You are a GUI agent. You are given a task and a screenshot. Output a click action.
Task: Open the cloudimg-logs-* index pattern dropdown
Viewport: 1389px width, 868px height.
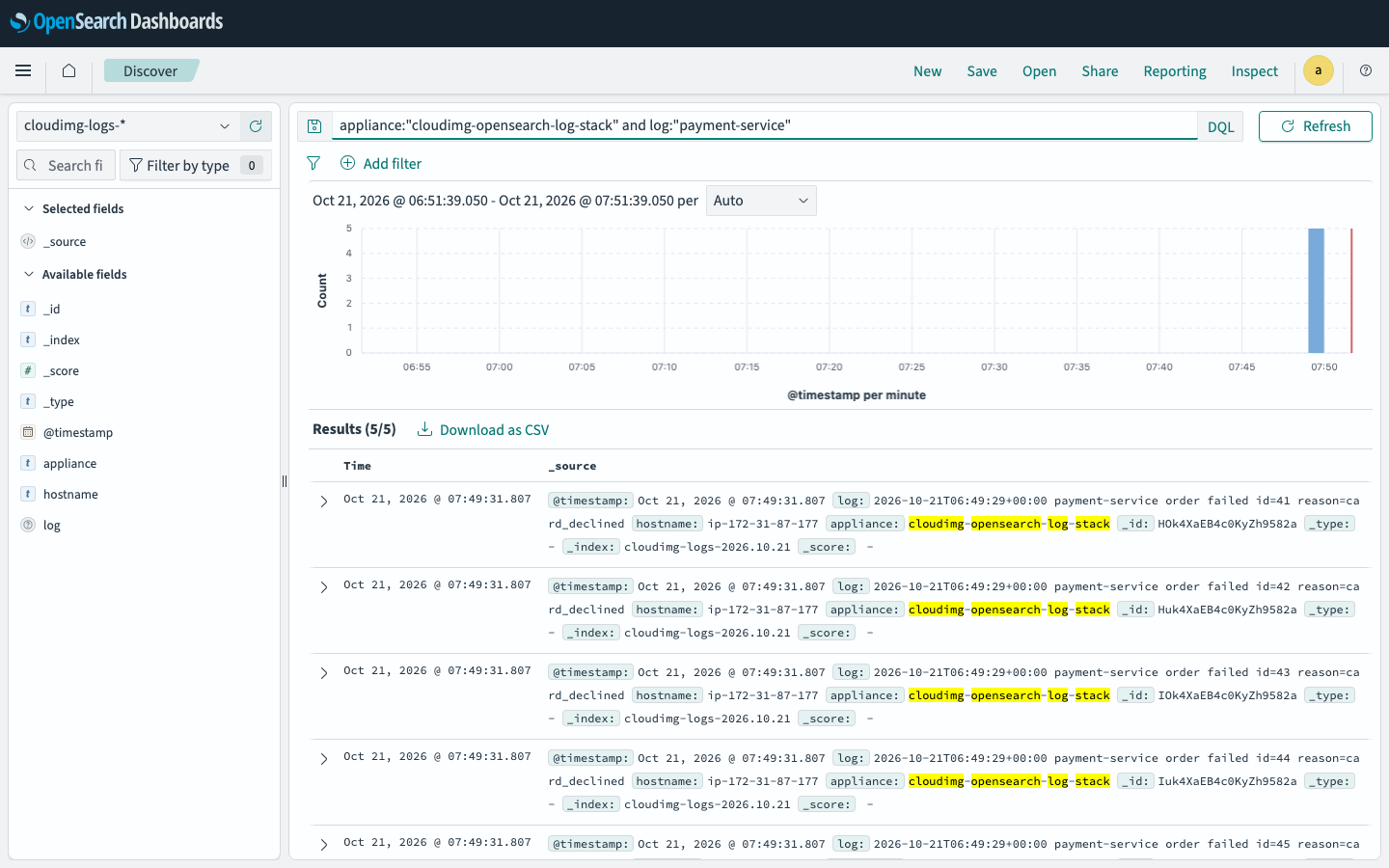click(x=128, y=126)
